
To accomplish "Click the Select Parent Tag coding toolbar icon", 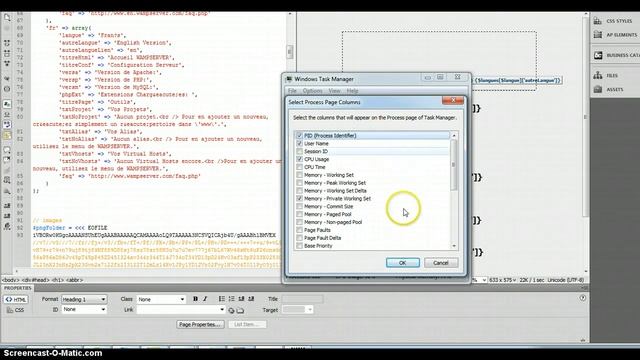I will [x=7, y=79].
